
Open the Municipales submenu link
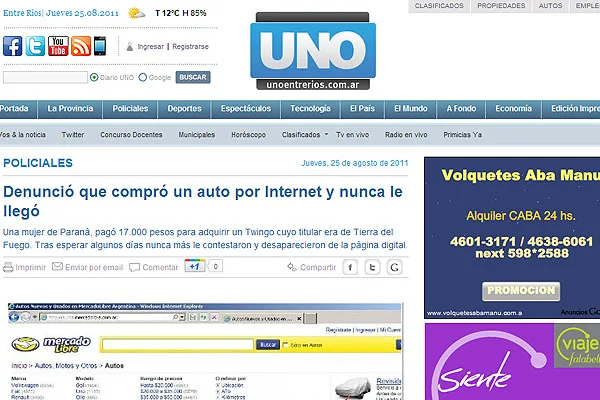(x=196, y=135)
